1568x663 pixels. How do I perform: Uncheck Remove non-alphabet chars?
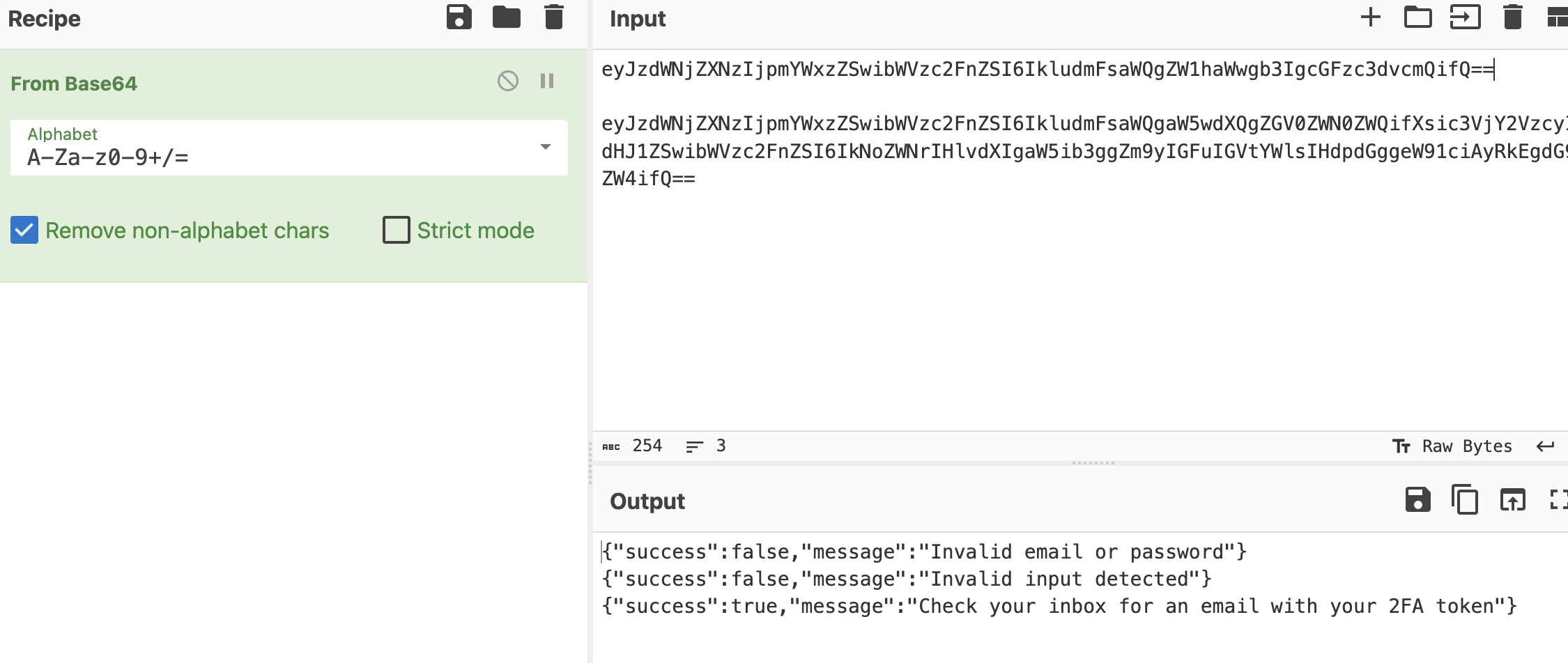24,230
